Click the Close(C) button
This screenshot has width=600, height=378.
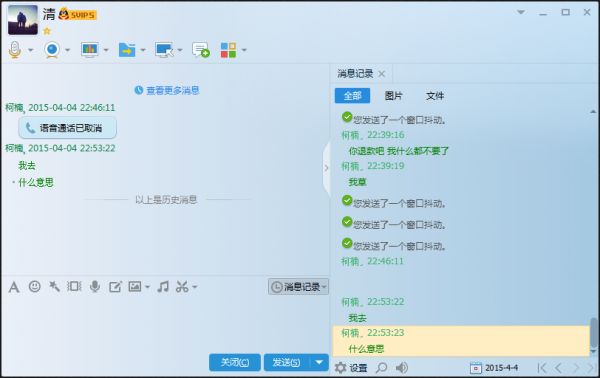[235, 362]
